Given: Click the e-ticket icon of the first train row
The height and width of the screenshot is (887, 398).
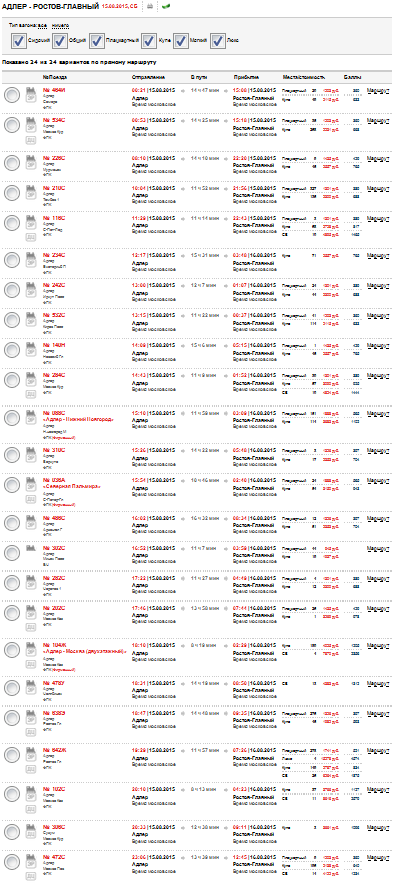Looking at the screenshot, I should (x=31, y=94).
